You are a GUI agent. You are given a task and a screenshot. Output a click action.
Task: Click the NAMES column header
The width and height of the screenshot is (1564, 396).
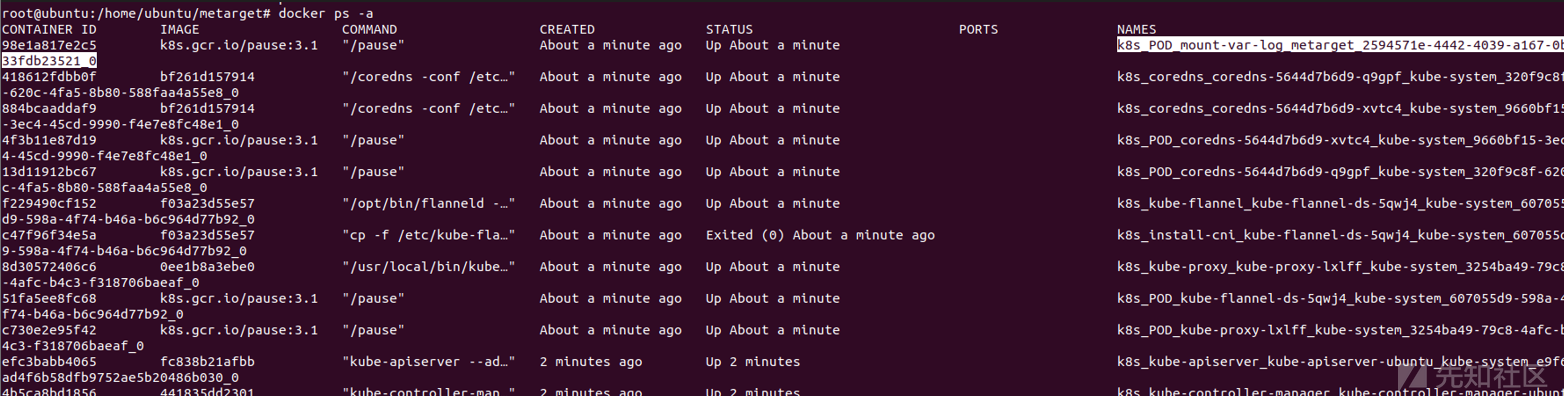[1136, 29]
